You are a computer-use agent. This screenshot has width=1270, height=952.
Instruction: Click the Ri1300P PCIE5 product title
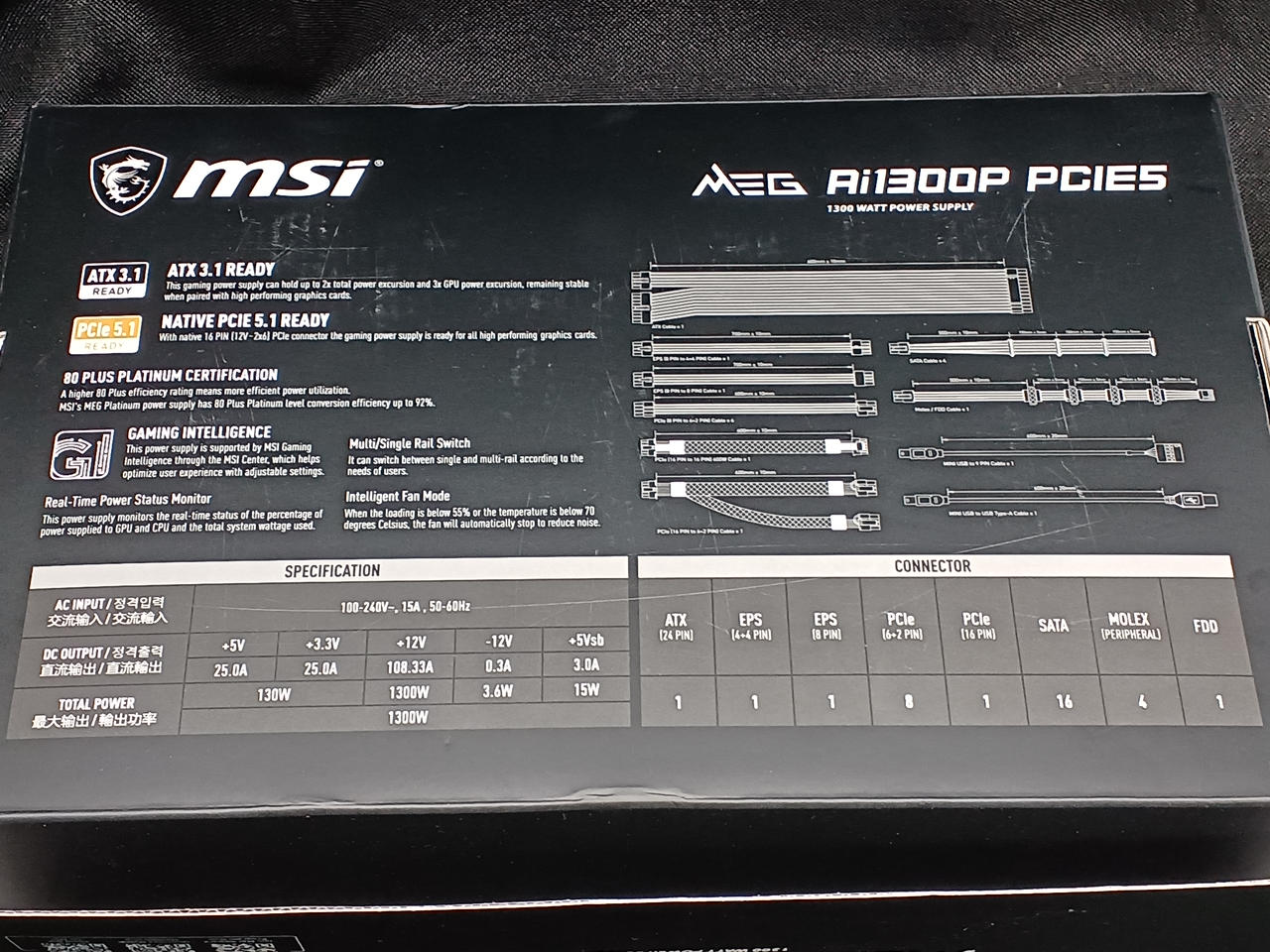coord(996,180)
